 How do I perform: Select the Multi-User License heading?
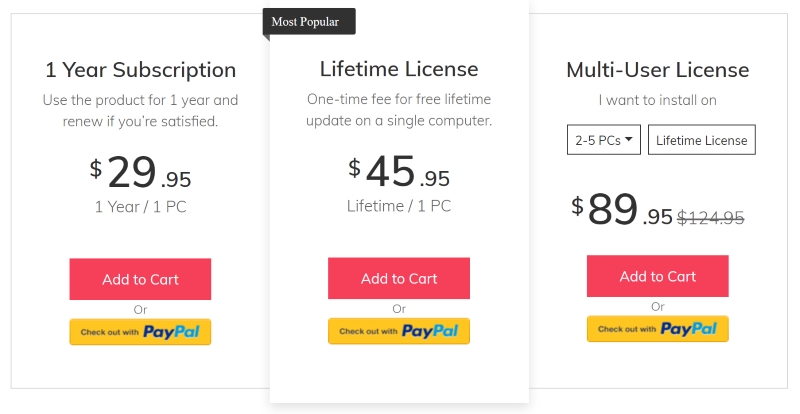click(658, 70)
